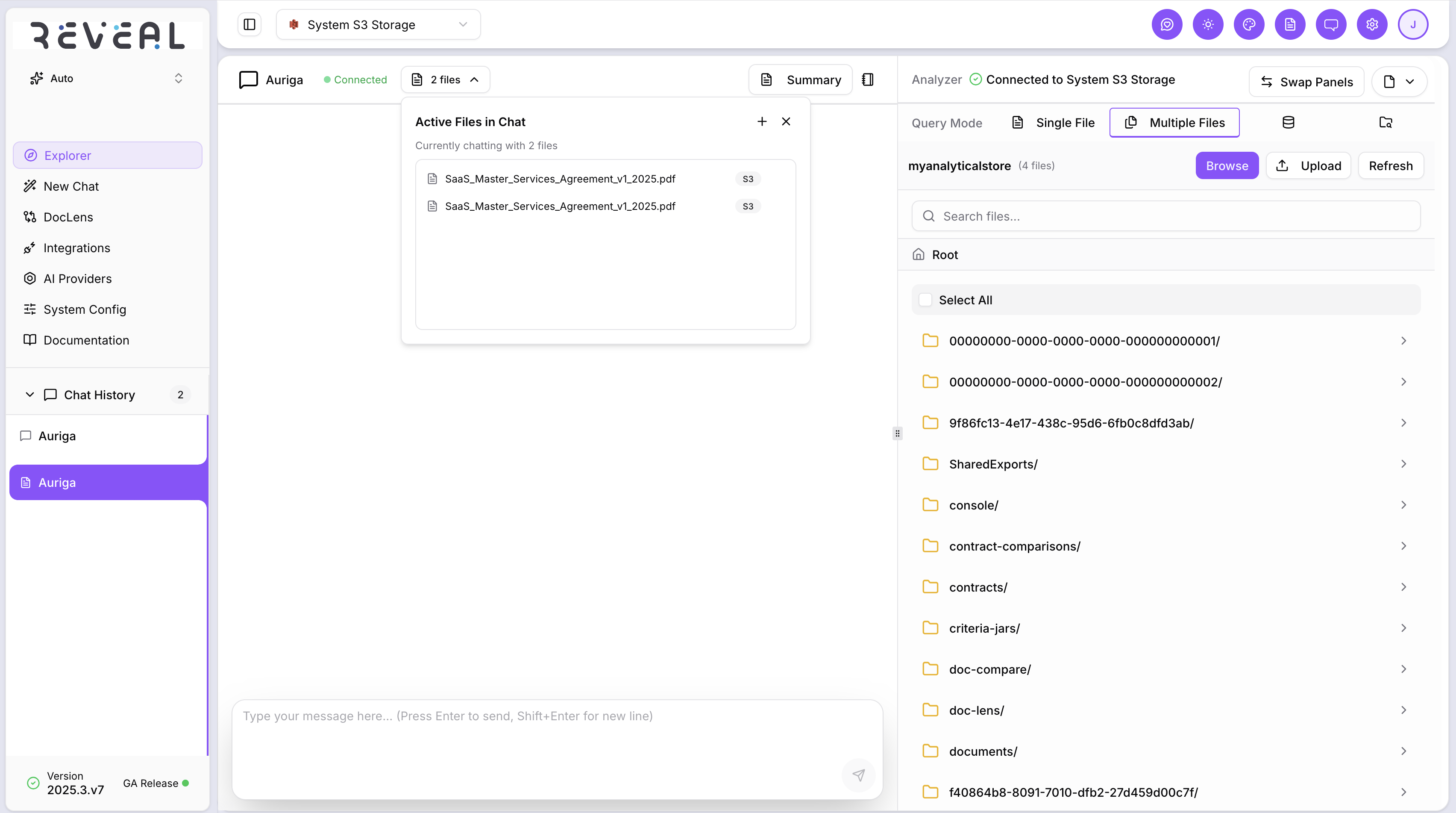Open the Auto model selector
The image size is (1456, 813).
click(x=107, y=79)
